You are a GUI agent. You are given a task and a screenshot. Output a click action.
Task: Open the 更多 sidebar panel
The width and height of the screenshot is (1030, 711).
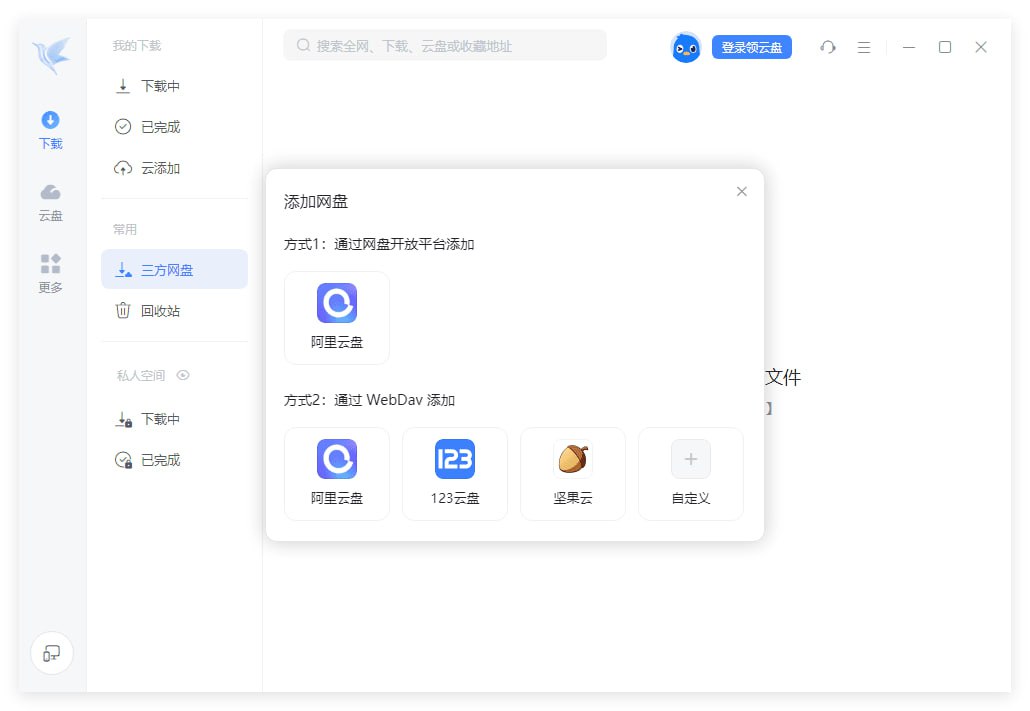(50, 273)
